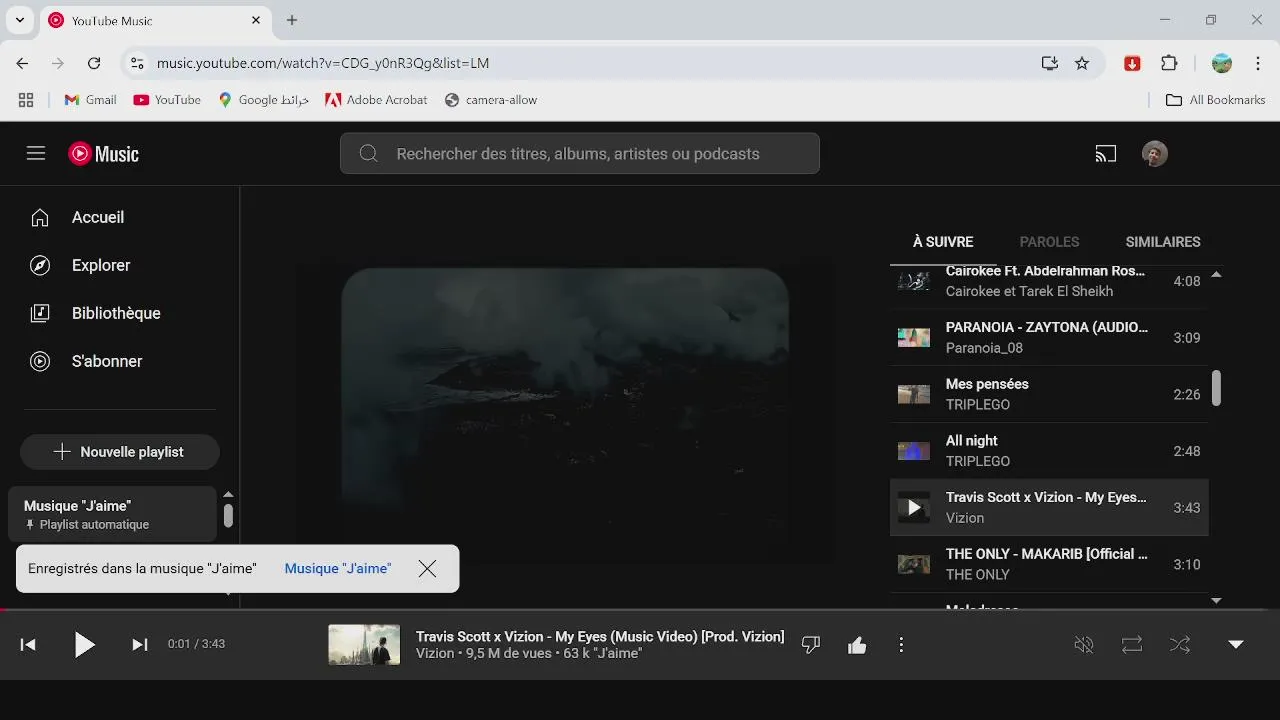Toggle shuffle mode
1280x720 pixels.
point(1180,645)
